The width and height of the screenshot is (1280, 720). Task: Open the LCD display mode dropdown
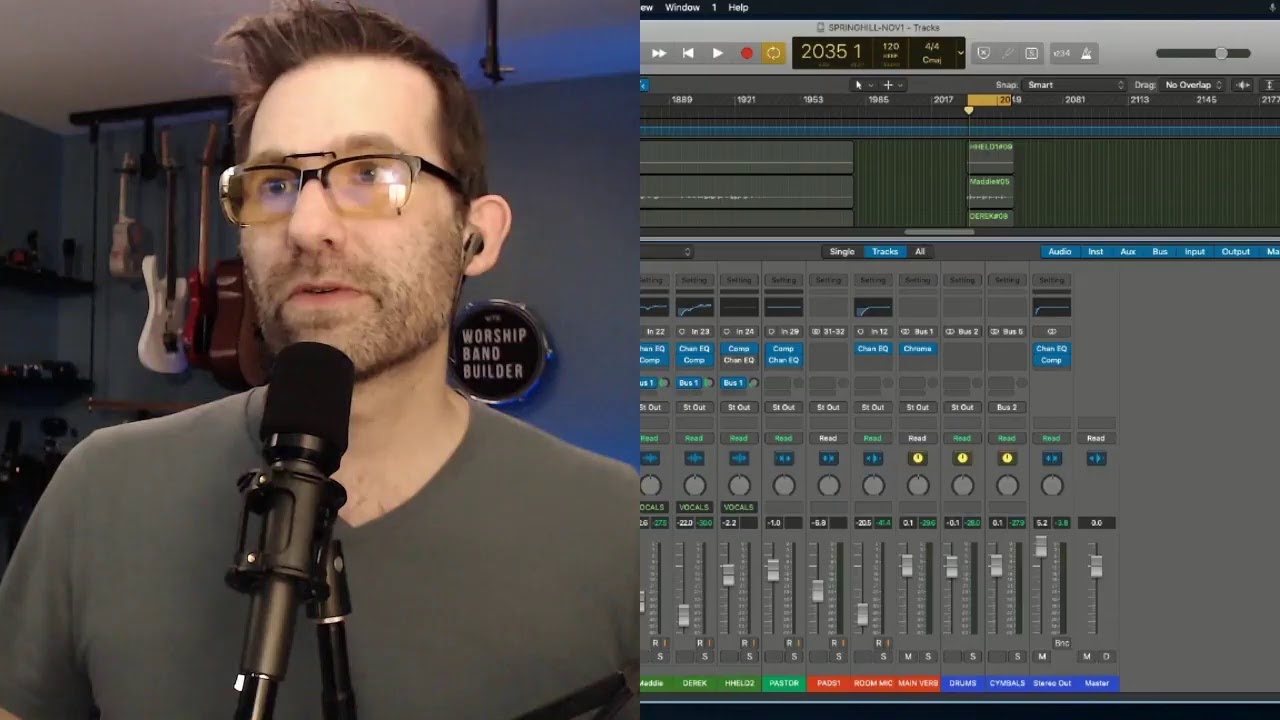[961, 53]
